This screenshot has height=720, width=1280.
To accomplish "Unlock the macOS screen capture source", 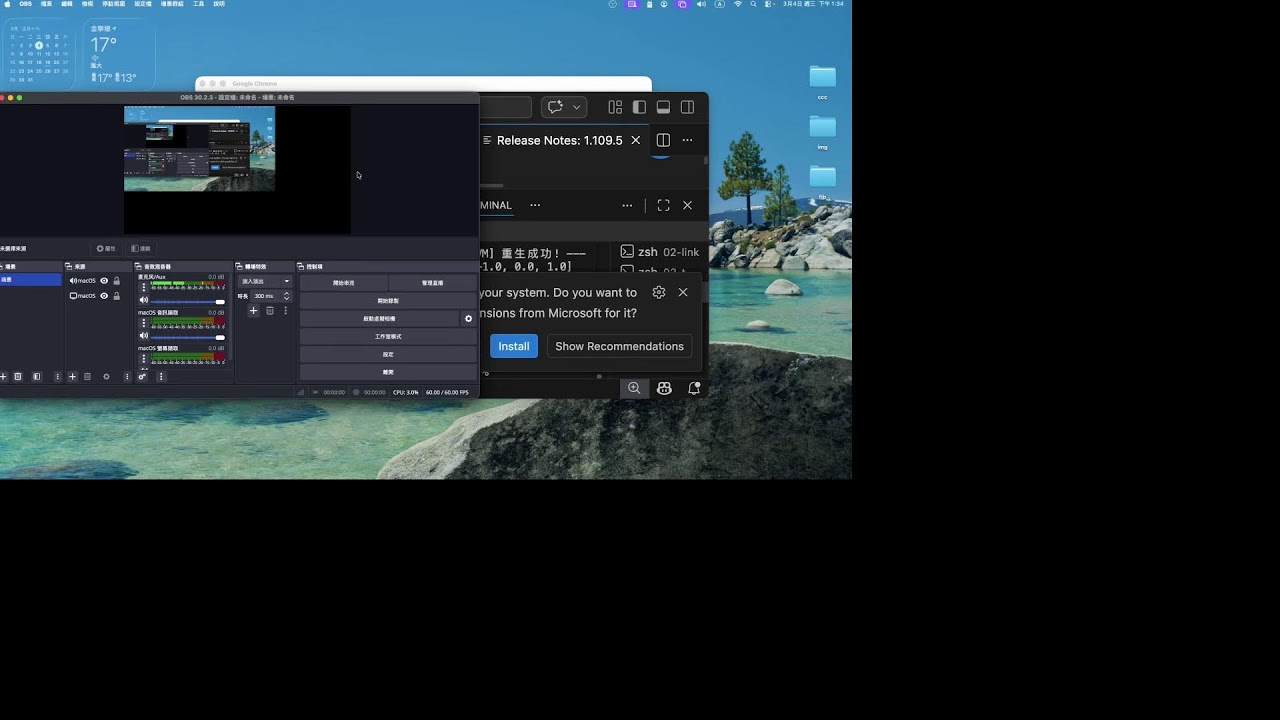I will point(117,296).
